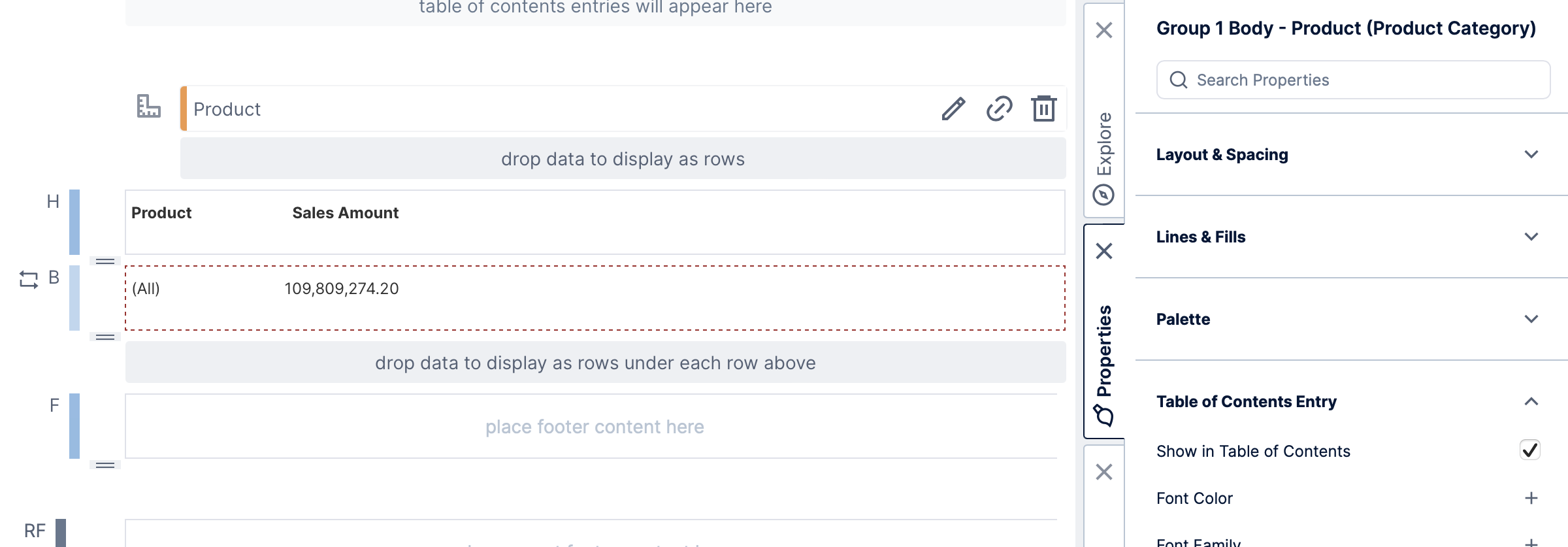Expand the Layout & Spacing section
This screenshot has height=547, width=1568.
tap(1531, 155)
